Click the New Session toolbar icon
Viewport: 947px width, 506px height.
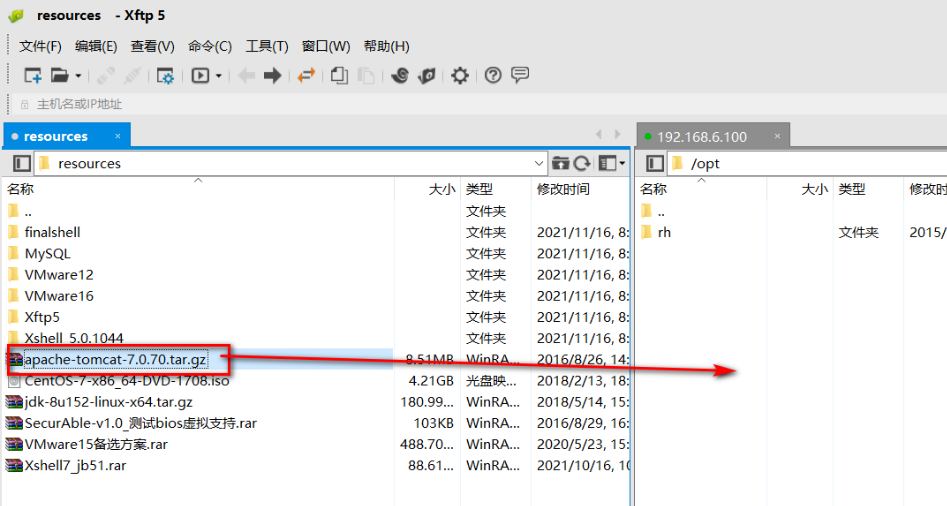pyautogui.click(x=33, y=75)
